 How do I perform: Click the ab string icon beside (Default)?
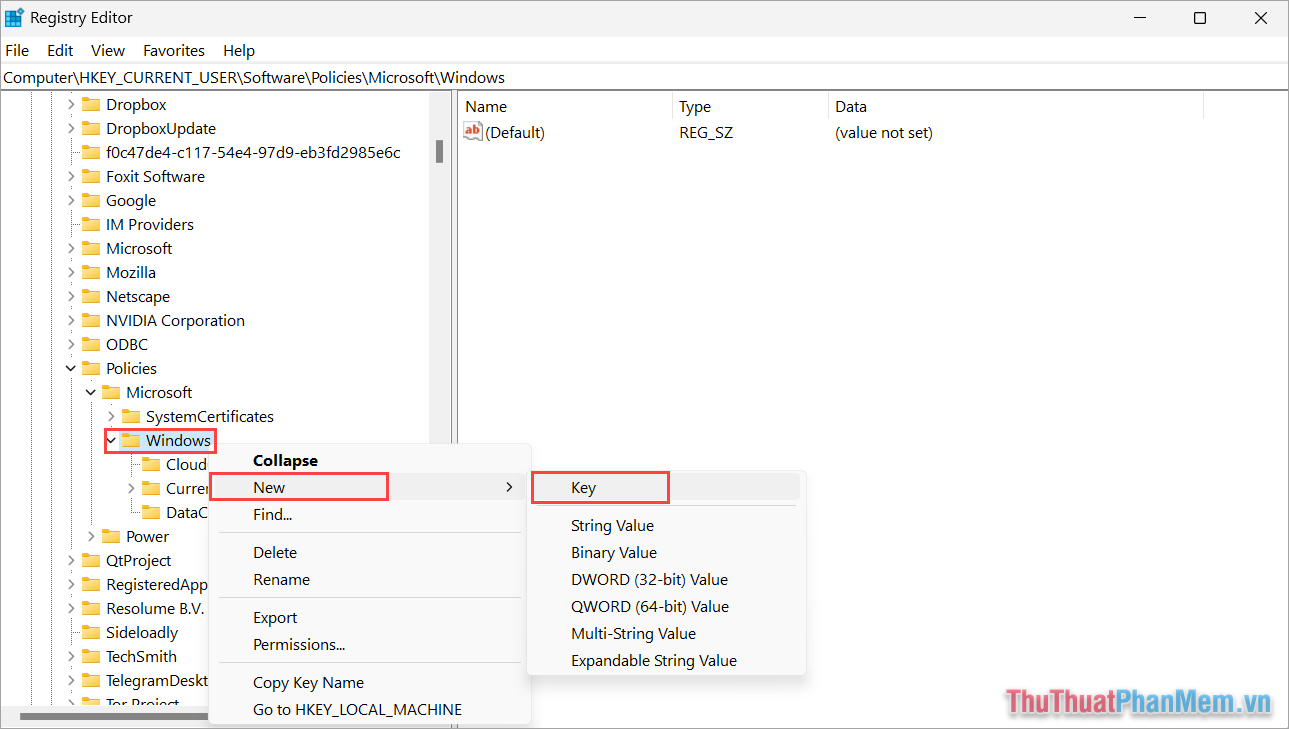click(x=471, y=131)
